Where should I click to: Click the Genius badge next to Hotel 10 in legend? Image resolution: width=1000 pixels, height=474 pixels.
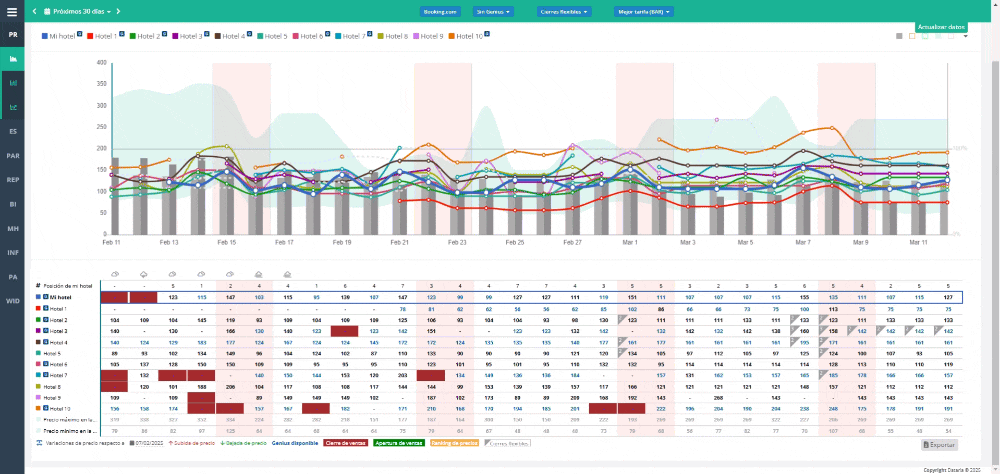tap(487, 34)
